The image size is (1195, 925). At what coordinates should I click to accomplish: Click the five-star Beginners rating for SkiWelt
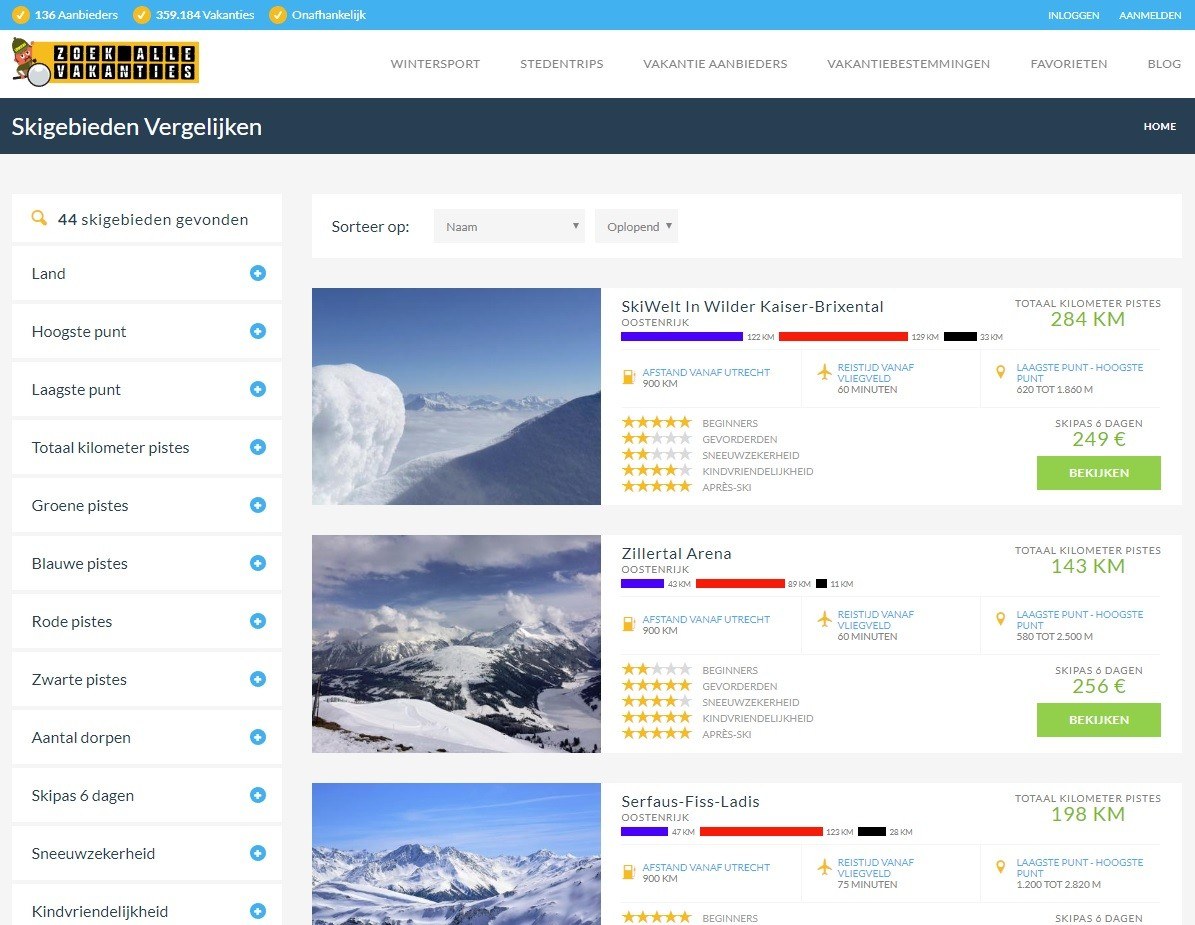[656, 423]
